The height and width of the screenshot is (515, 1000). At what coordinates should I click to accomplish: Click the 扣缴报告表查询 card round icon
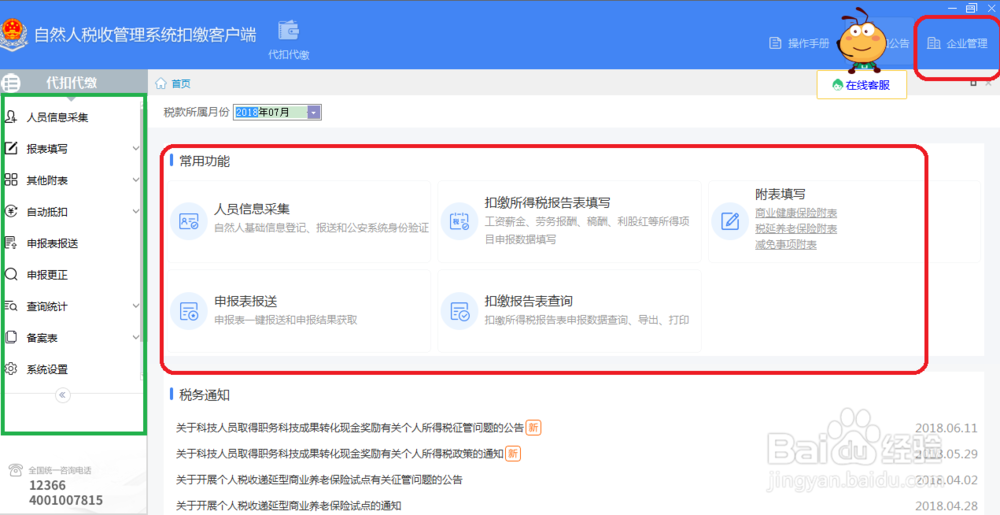(x=459, y=311)
